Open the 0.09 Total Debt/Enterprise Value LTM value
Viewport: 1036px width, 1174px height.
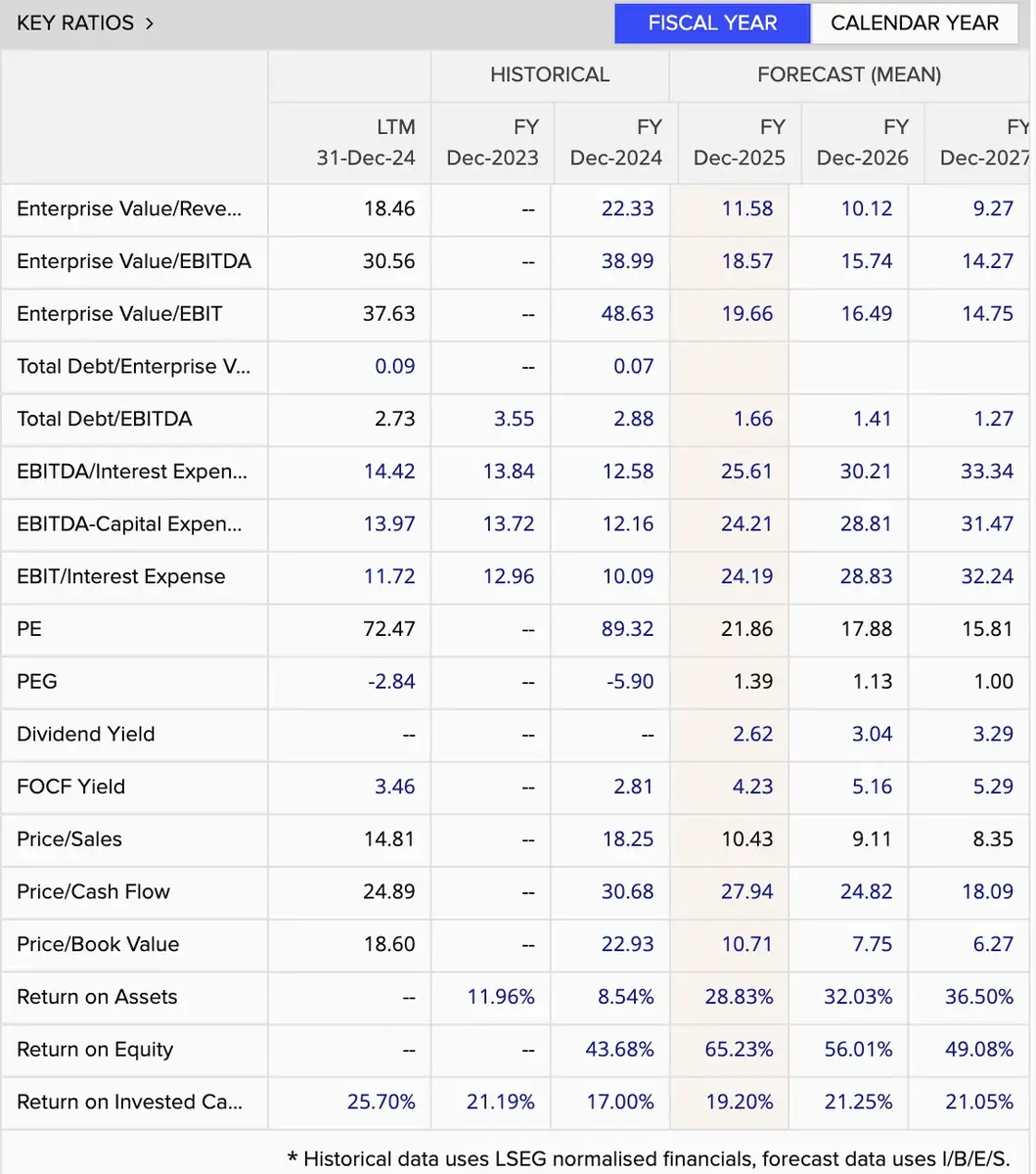pos(395,366)
